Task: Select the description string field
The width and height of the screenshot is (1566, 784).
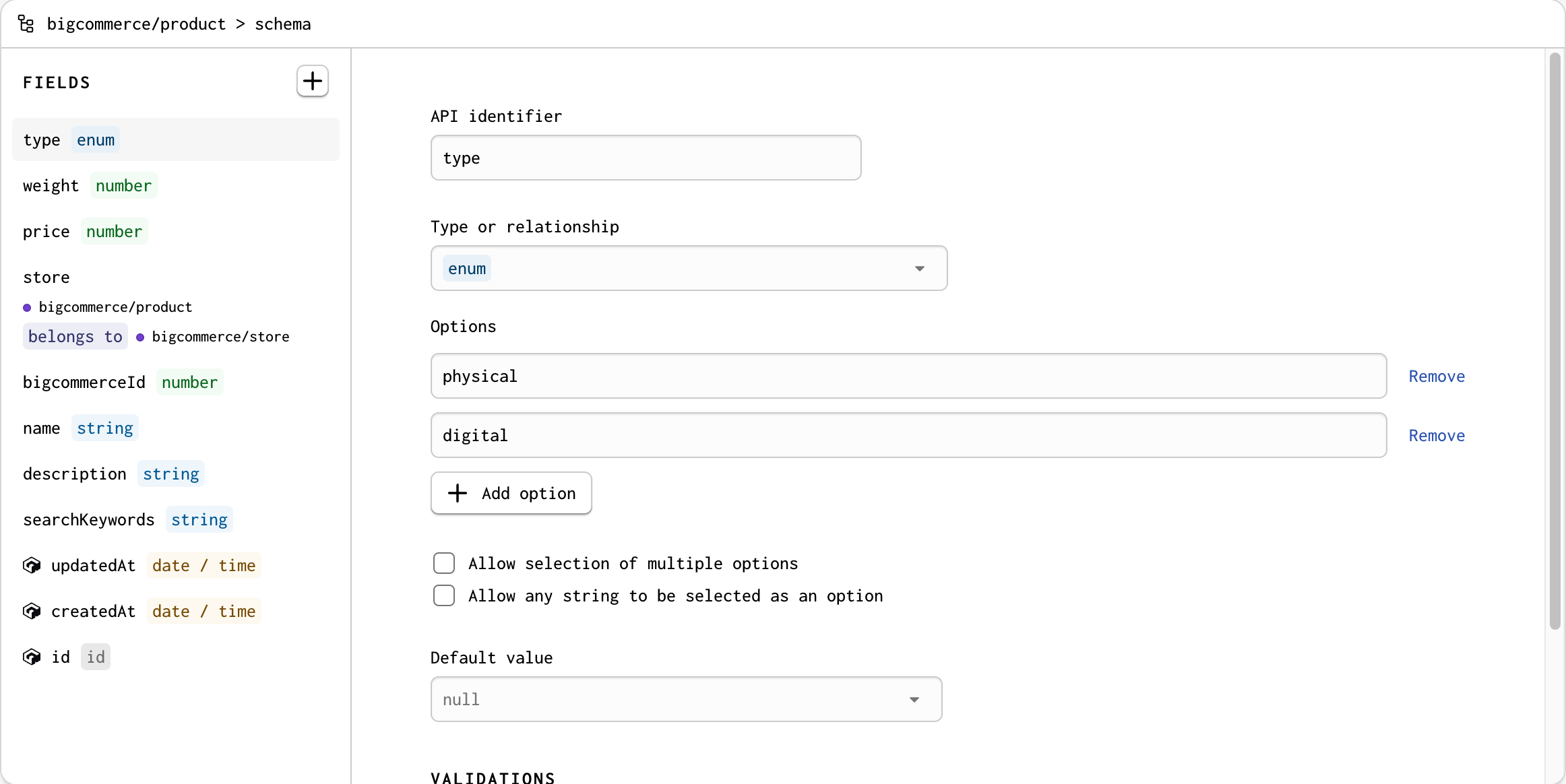Action: (175, 473)
